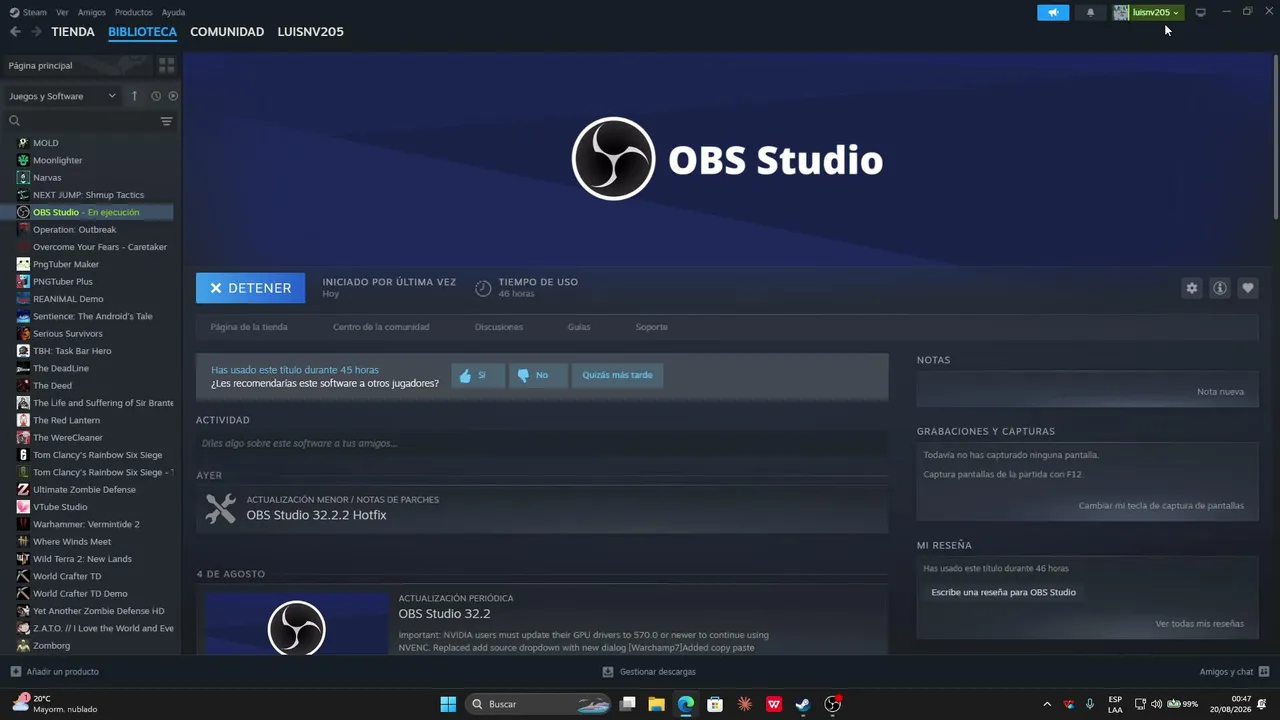Choose Quizás más tarde
1280x720 pixels.
(617, 375)
